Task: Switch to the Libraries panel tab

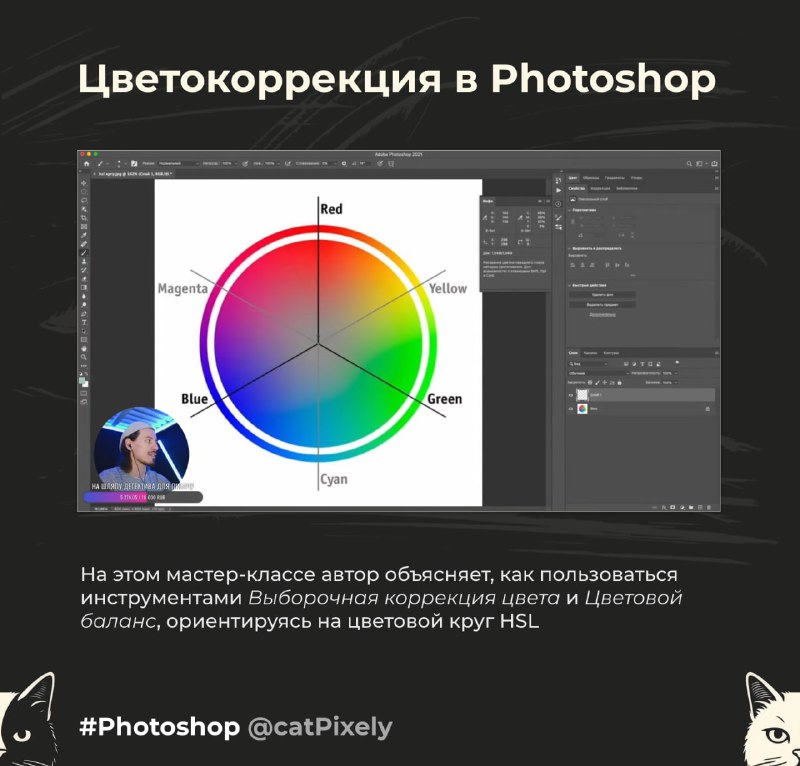Action: click(x=627, y=188)
